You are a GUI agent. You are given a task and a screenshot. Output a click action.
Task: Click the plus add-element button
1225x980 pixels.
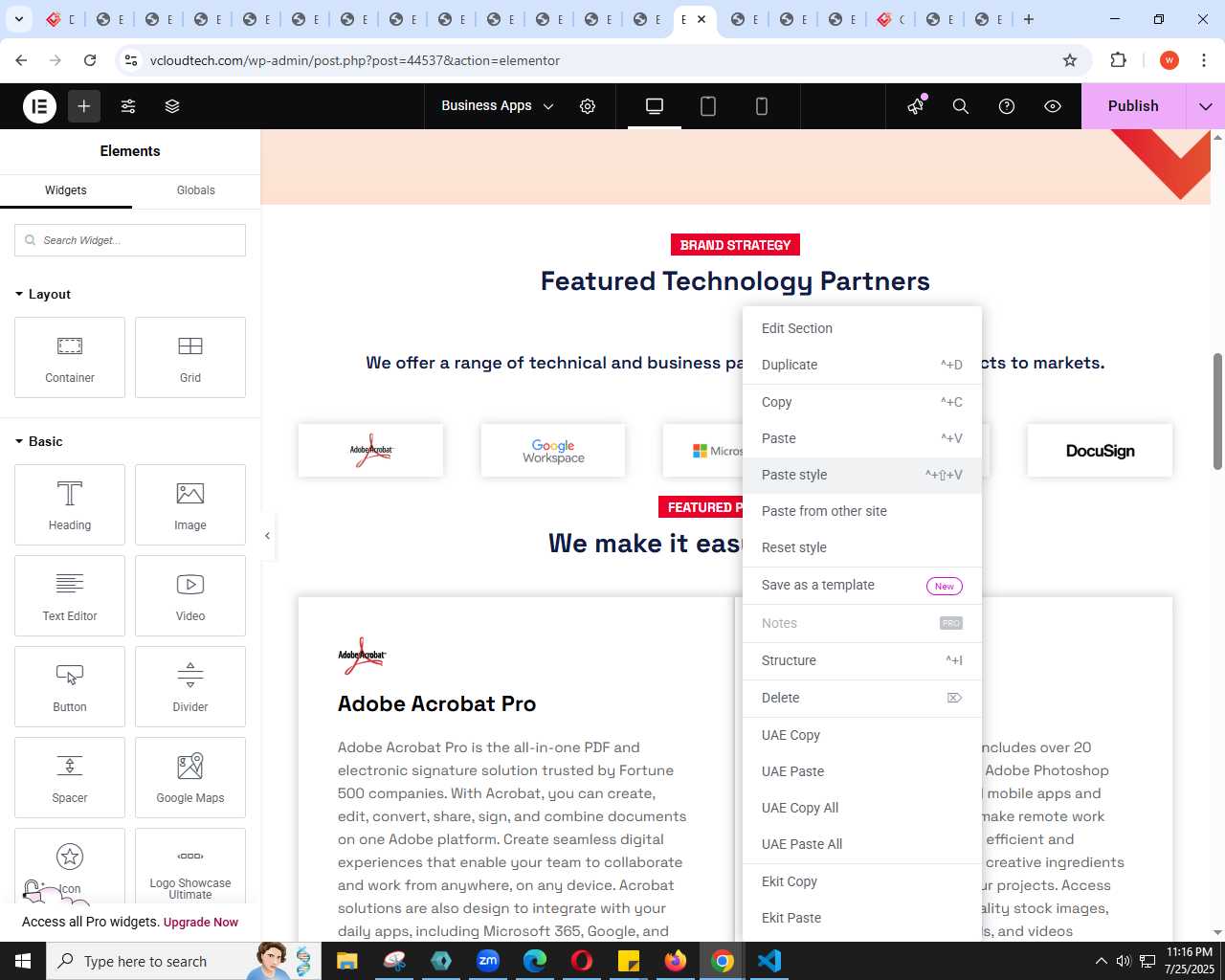(x=84, y=106)
